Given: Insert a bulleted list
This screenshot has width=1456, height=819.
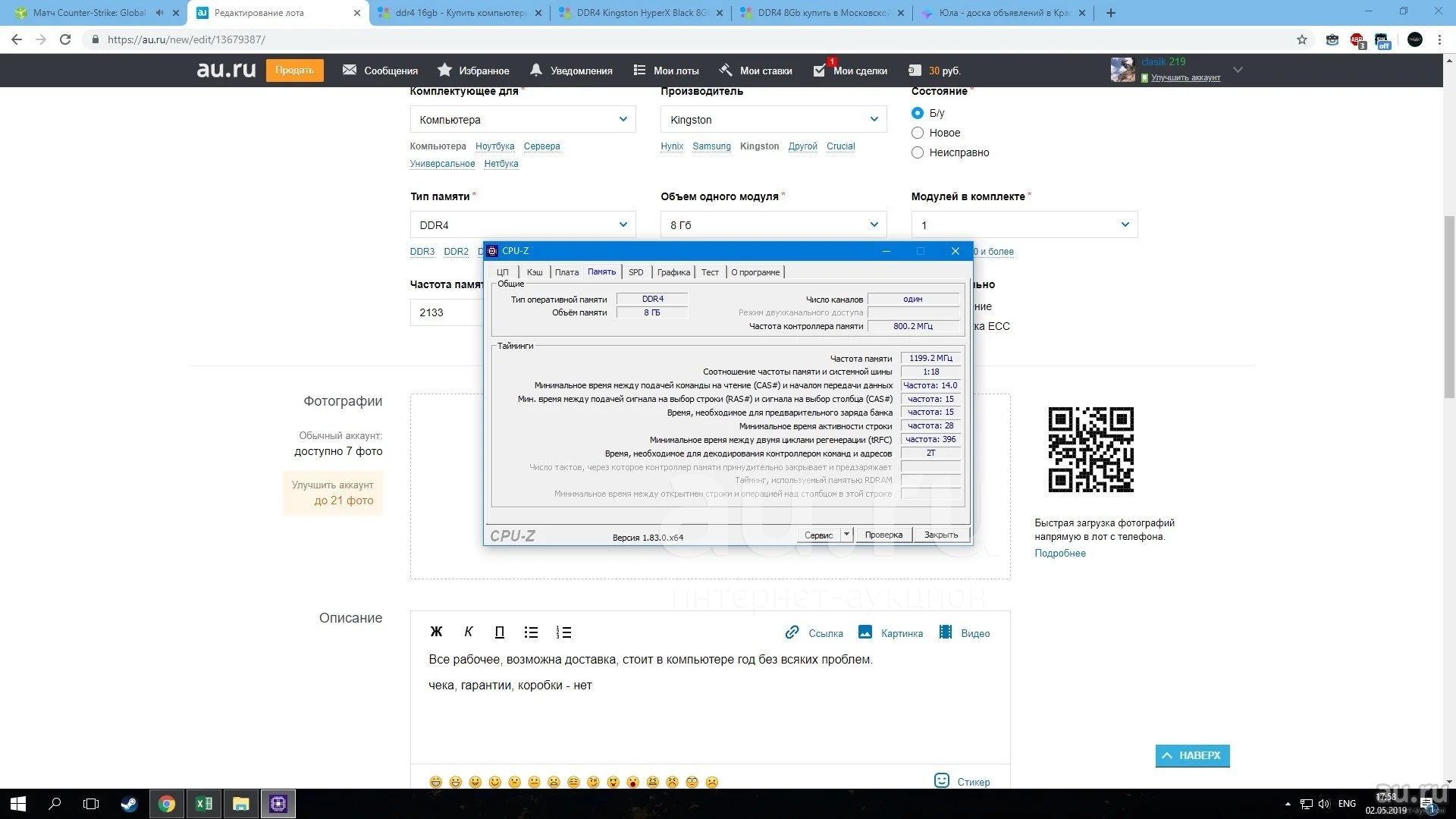Looking at the screenshot, I should 531,632.
